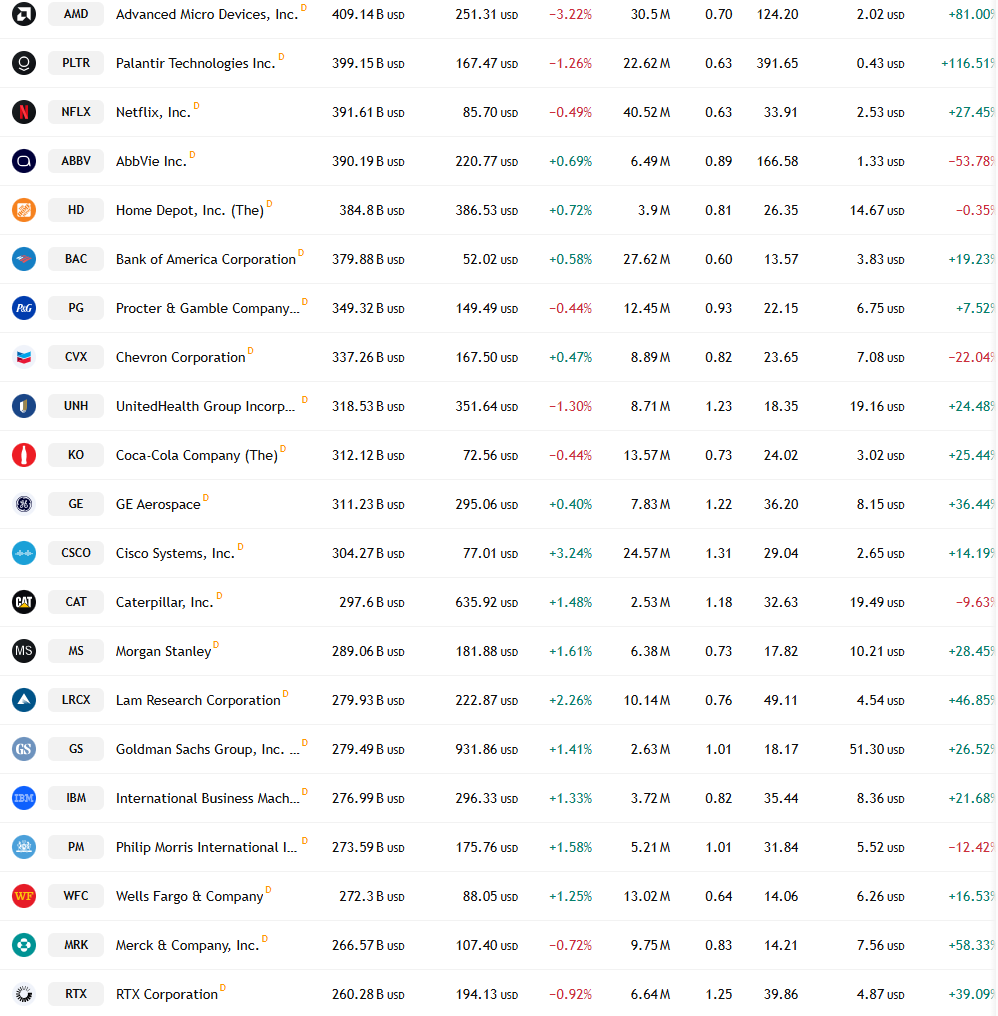Image resolution: width=998 pixels, height=1016 pixels.
Task: Open Bank of America Corporation link
Action: 205,259
